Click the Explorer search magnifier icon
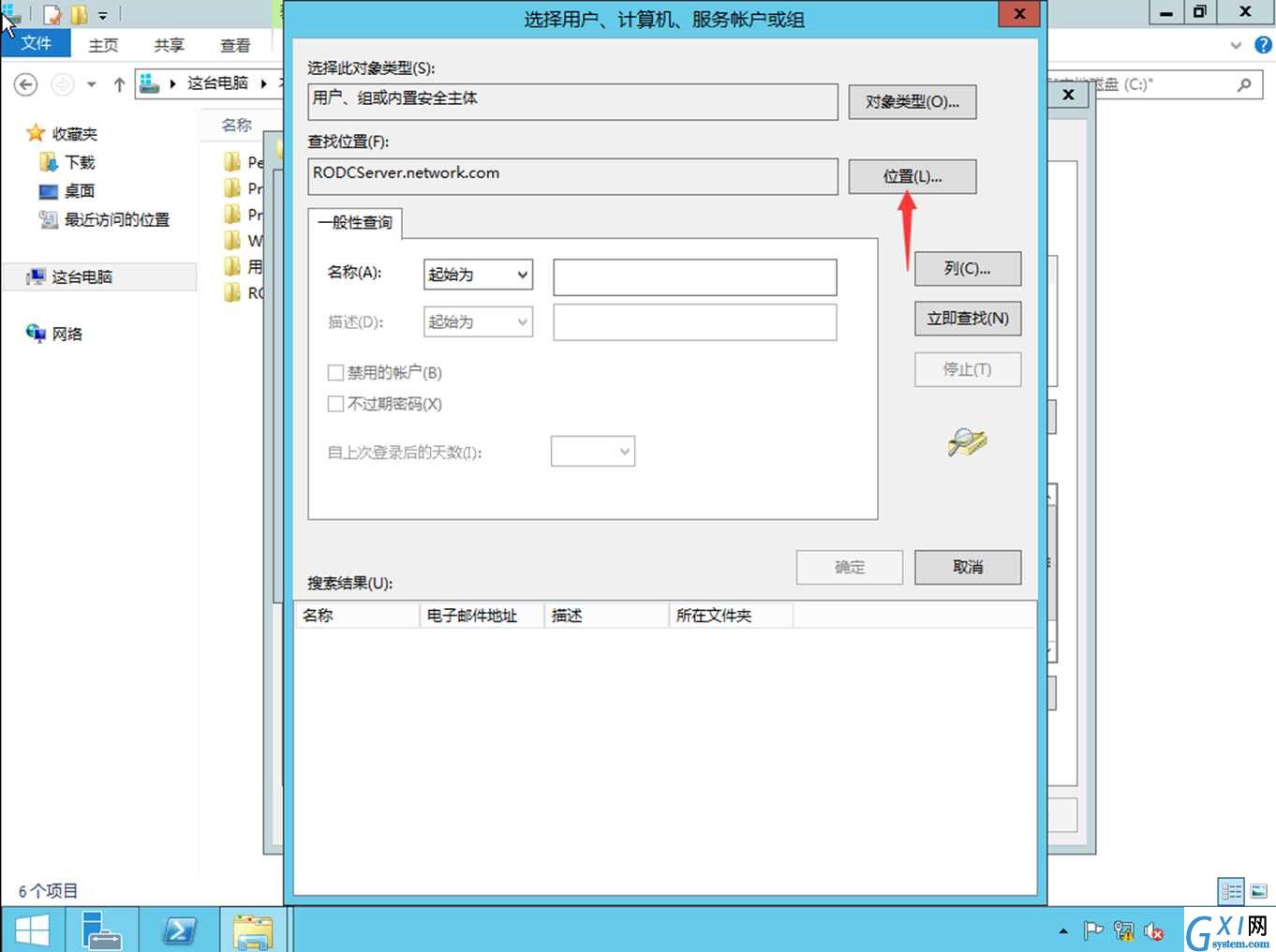 click(1244, 84)
